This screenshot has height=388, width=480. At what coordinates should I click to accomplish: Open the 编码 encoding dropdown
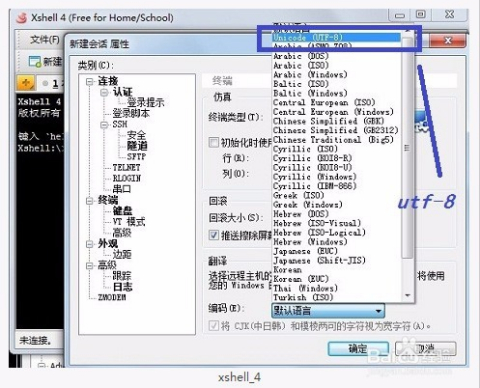[x=328, y=311]
